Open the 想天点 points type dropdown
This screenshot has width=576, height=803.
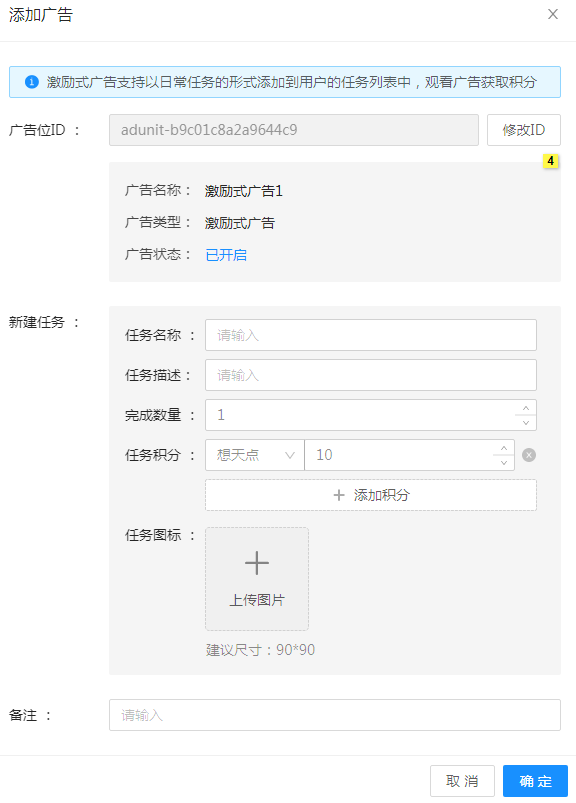(x=254, y=455)
